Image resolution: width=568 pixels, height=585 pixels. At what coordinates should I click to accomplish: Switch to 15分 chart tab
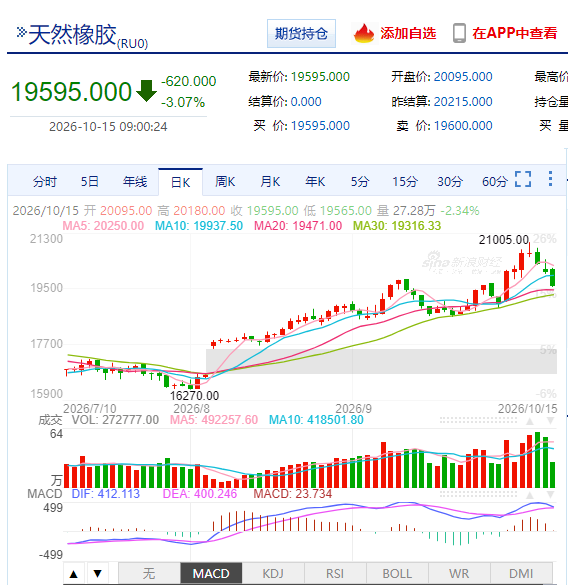click(405, 182)
